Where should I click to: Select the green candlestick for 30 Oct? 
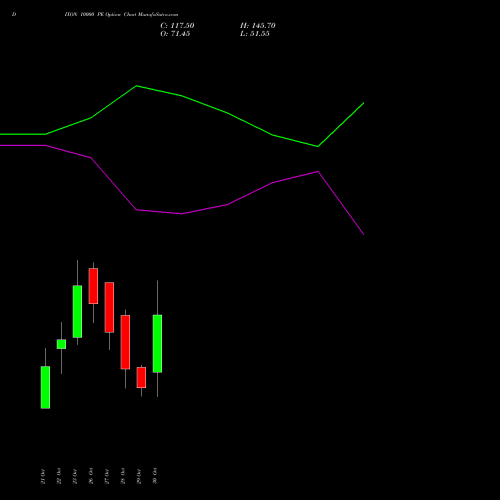pos(157,343)
